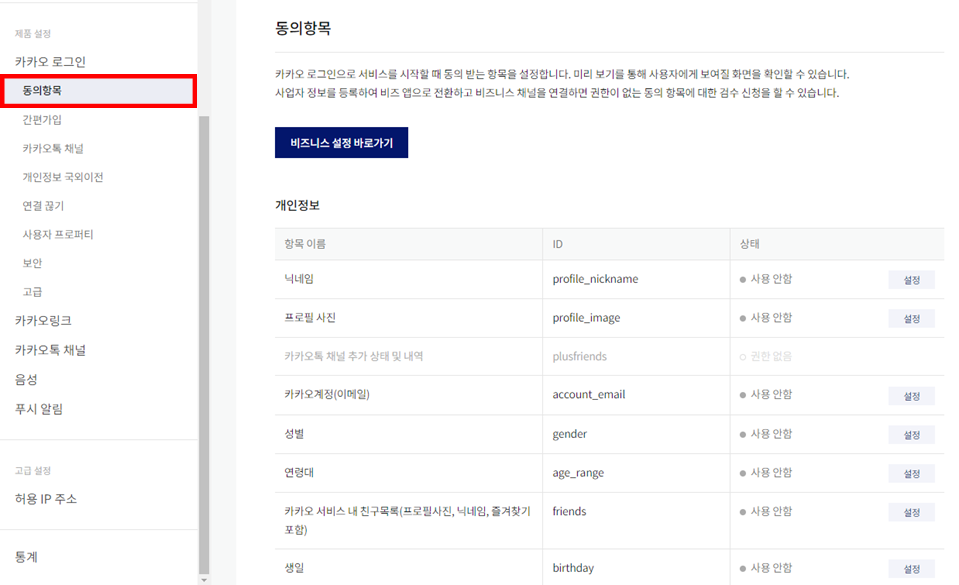Click the birthday ID cell
Viewport: 959px width, 585px height.
[x=573, y=568]
